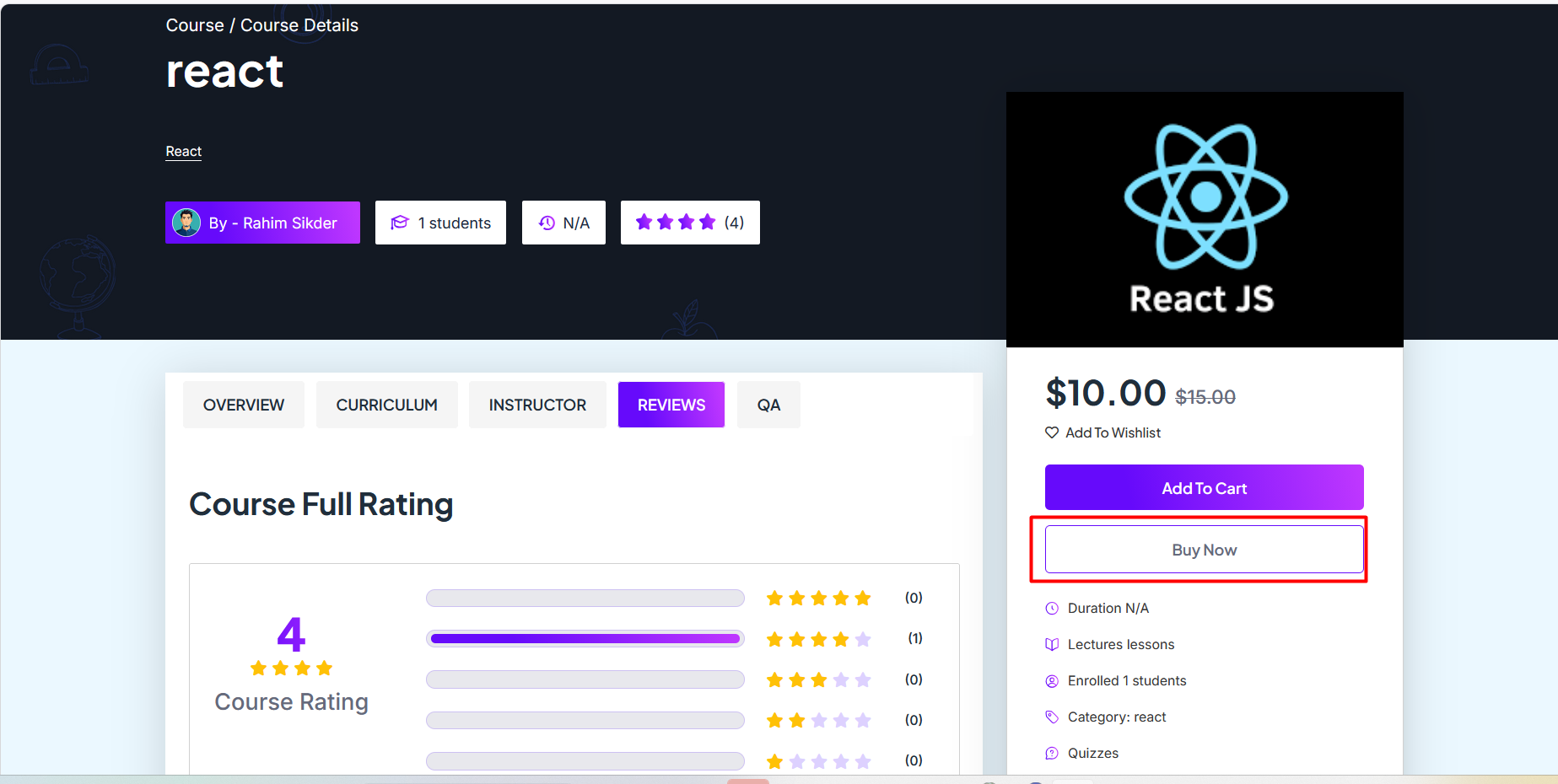The height and width of the screenshot is (784, 1558).
Task: Click the Course Details breadcrumb text
Action: click(x=299, y=25)
